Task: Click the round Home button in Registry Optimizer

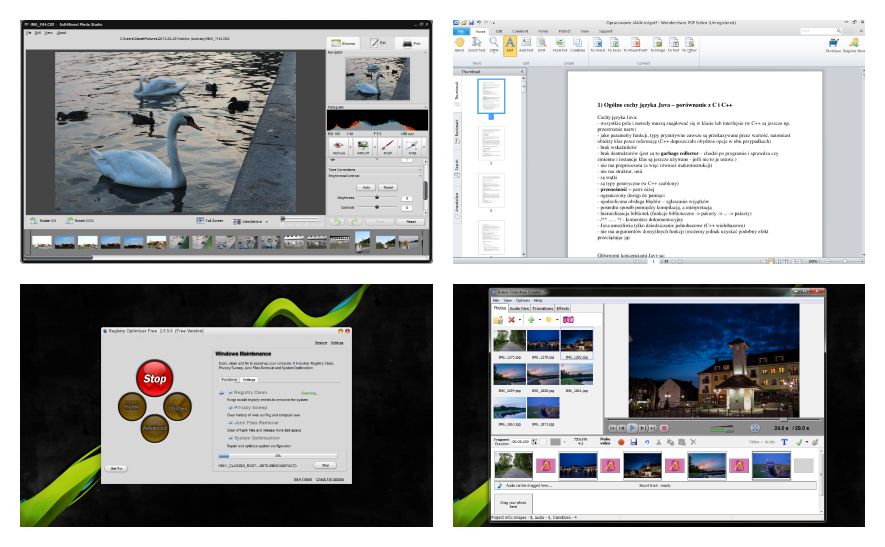Action: pyautogui.click(x=132, y=406)
